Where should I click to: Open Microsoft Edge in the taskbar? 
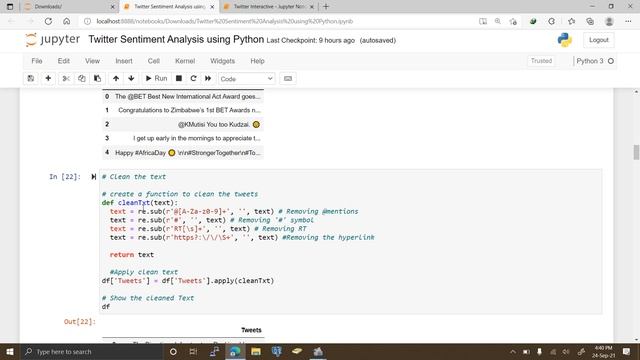(235, 351)
